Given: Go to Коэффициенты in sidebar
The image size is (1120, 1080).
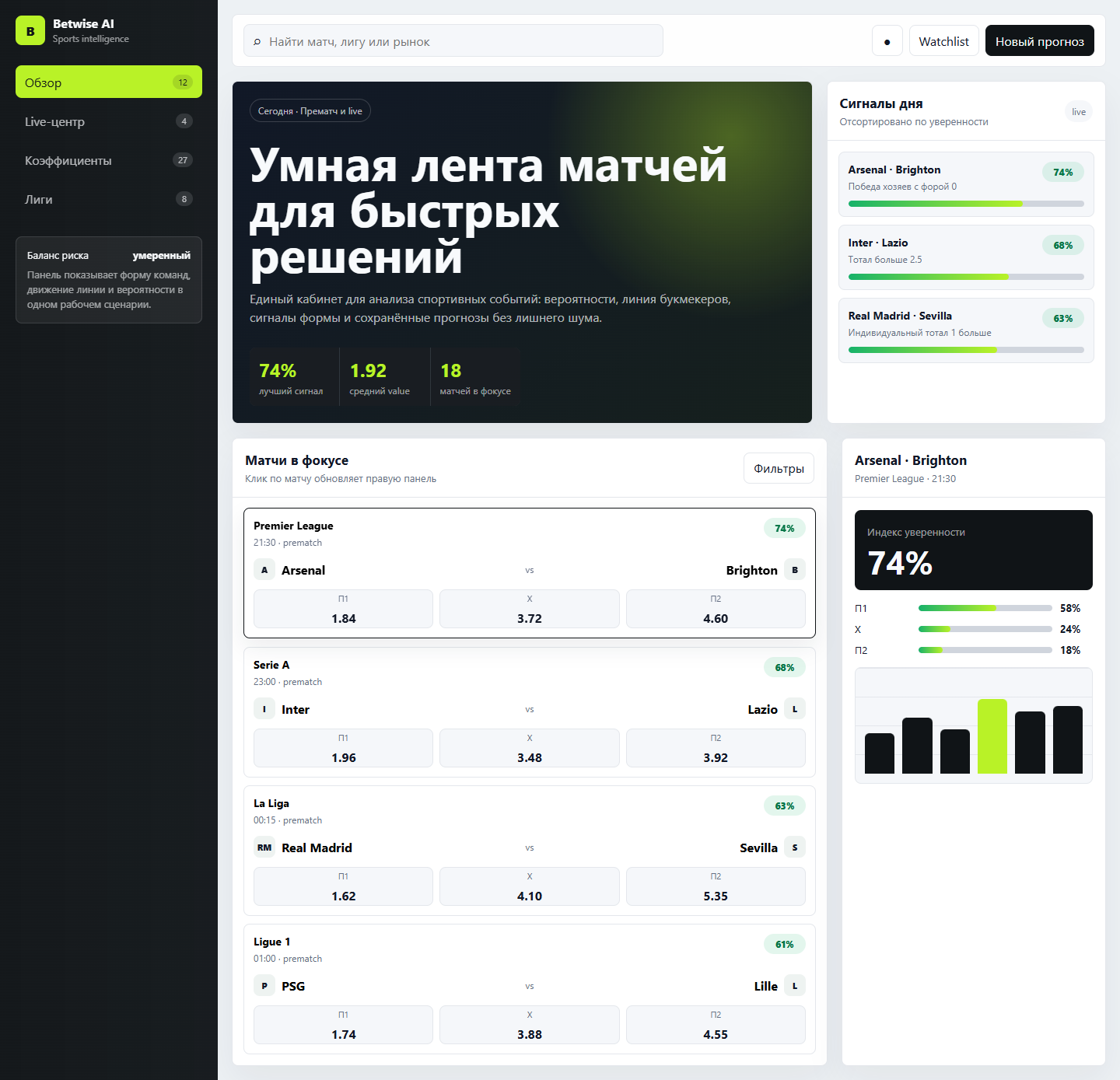Looking at the screenshot, I should [109, 160].
